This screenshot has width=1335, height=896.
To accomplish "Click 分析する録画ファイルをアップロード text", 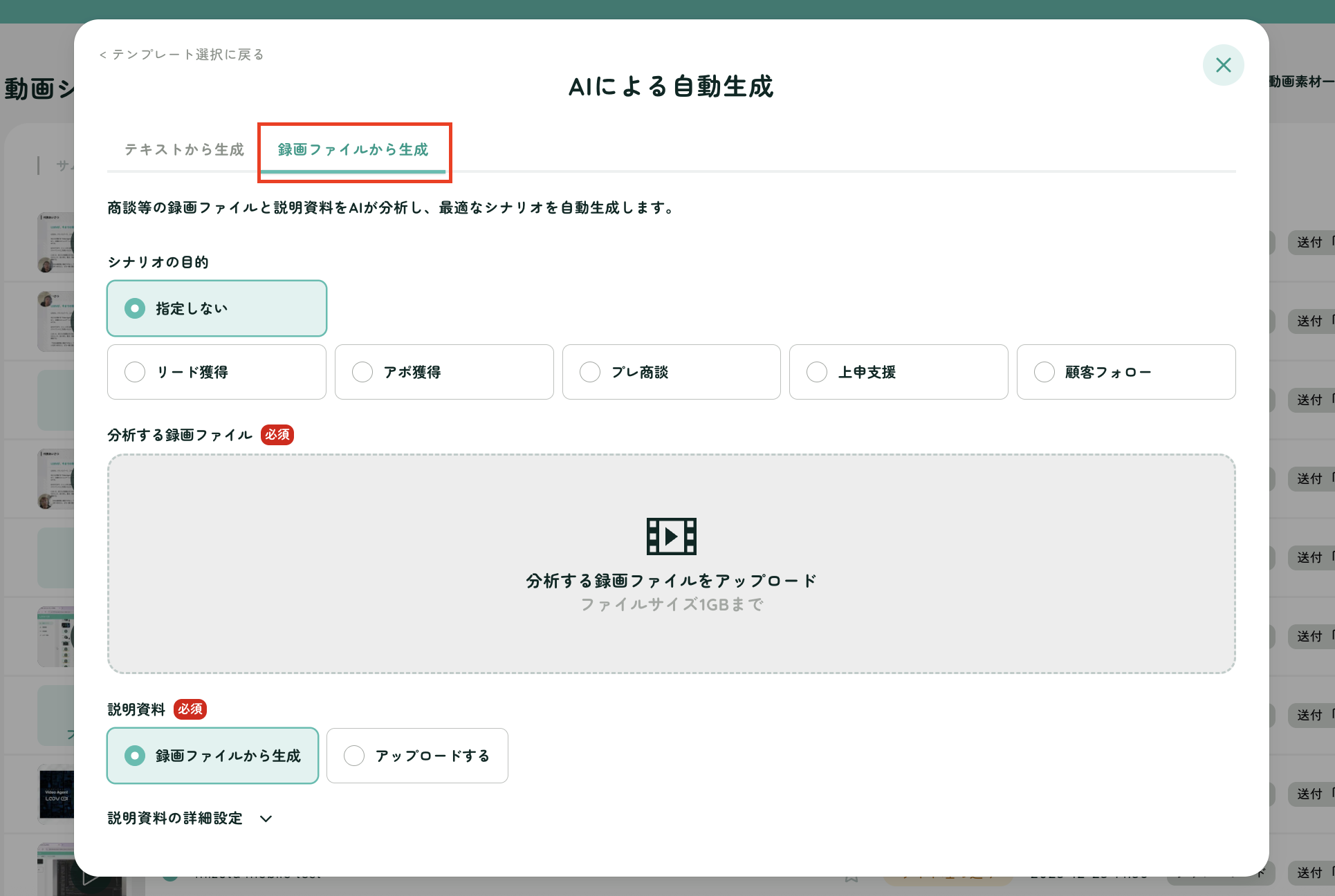I will point(671,581).
